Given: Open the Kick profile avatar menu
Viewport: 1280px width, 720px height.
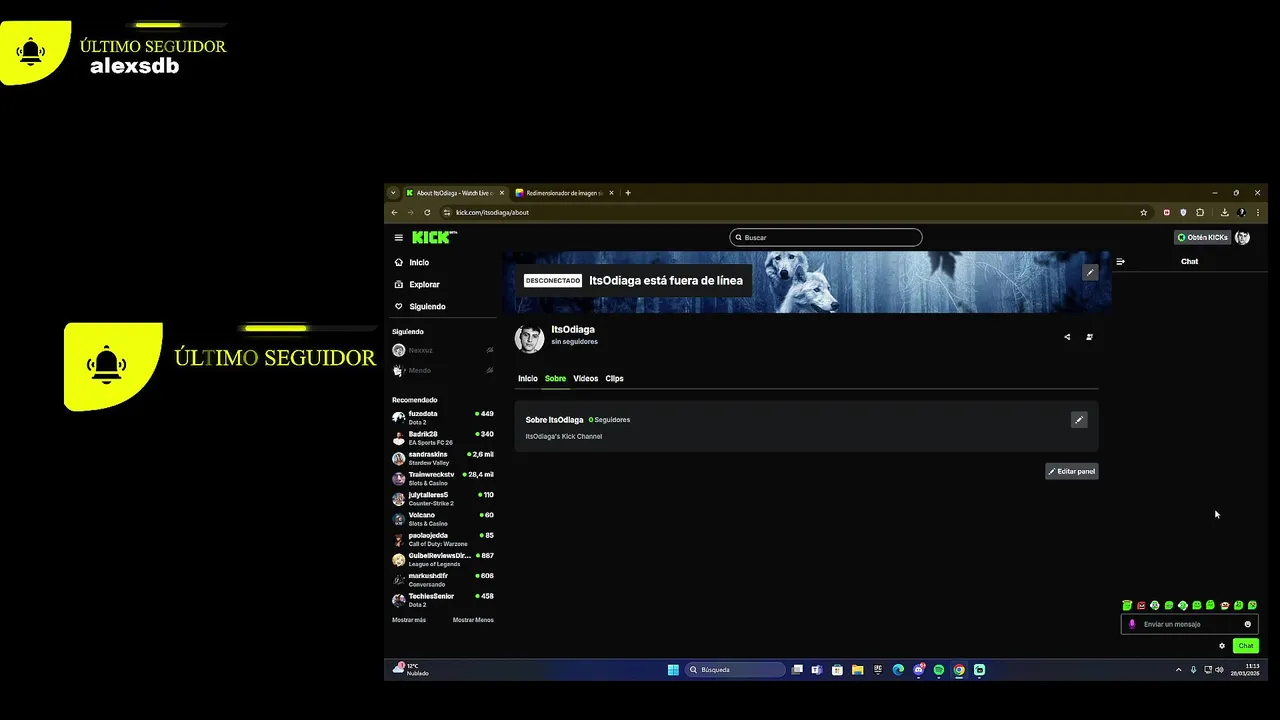Looking at the screenshot, I should [1242, 237].
